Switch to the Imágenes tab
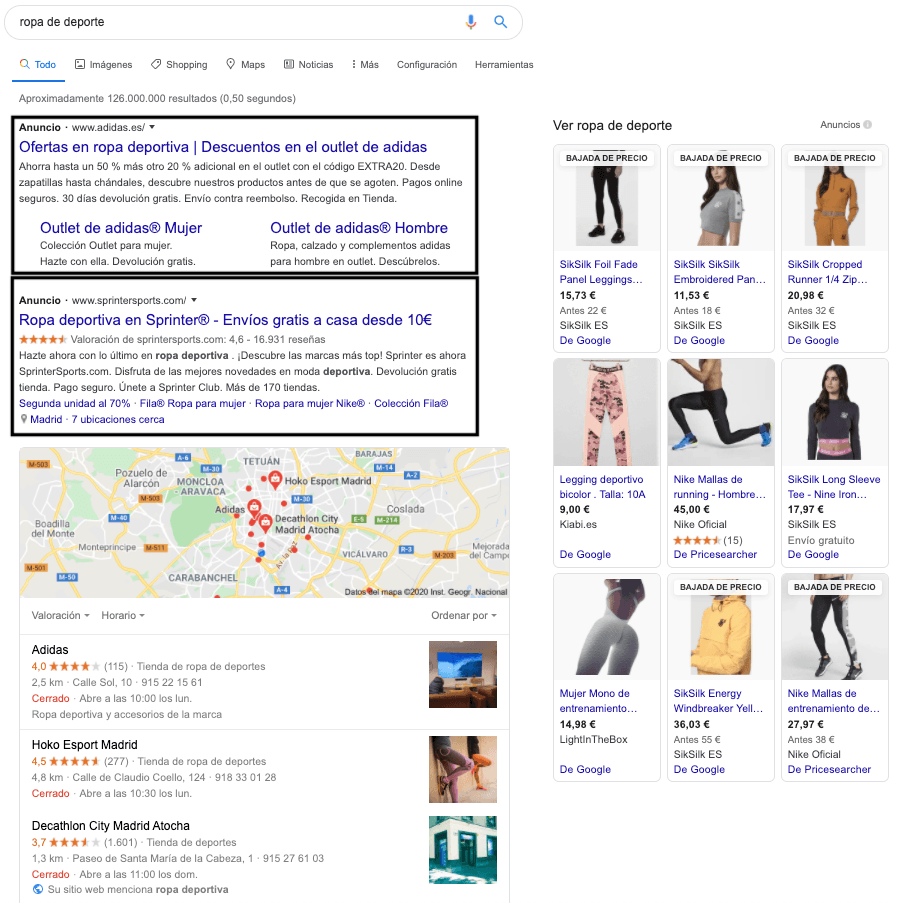The width and height of the screenshot is (898, 903). click(103, 65)
